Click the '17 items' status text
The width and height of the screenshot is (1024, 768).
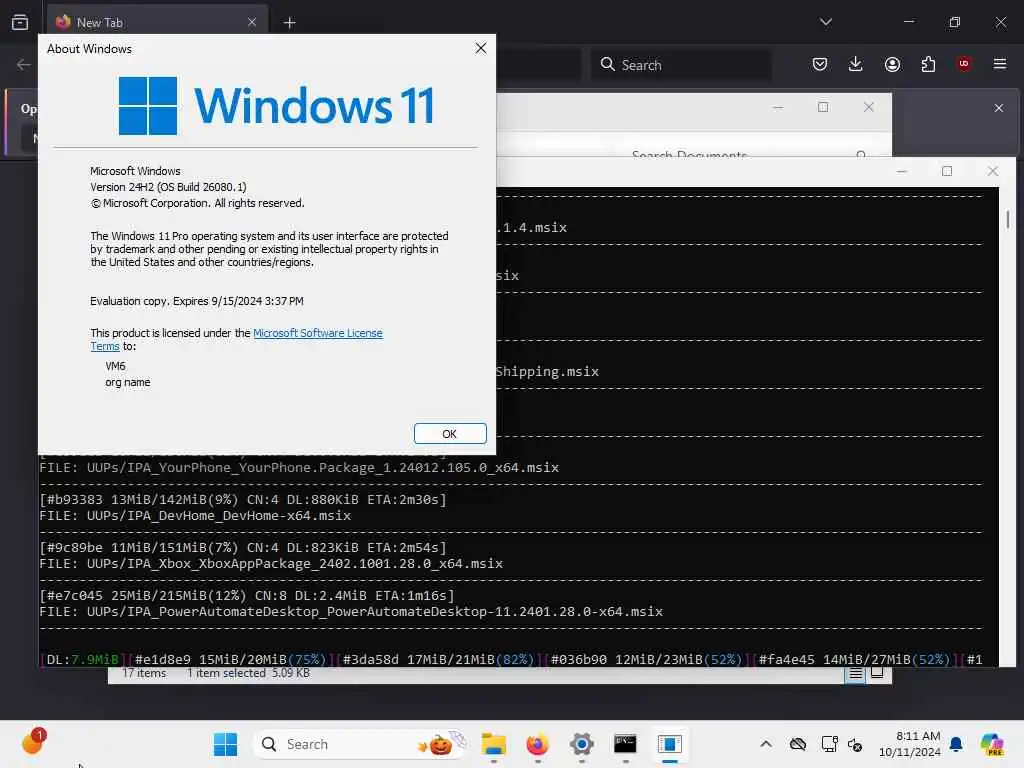coord(144,673)
